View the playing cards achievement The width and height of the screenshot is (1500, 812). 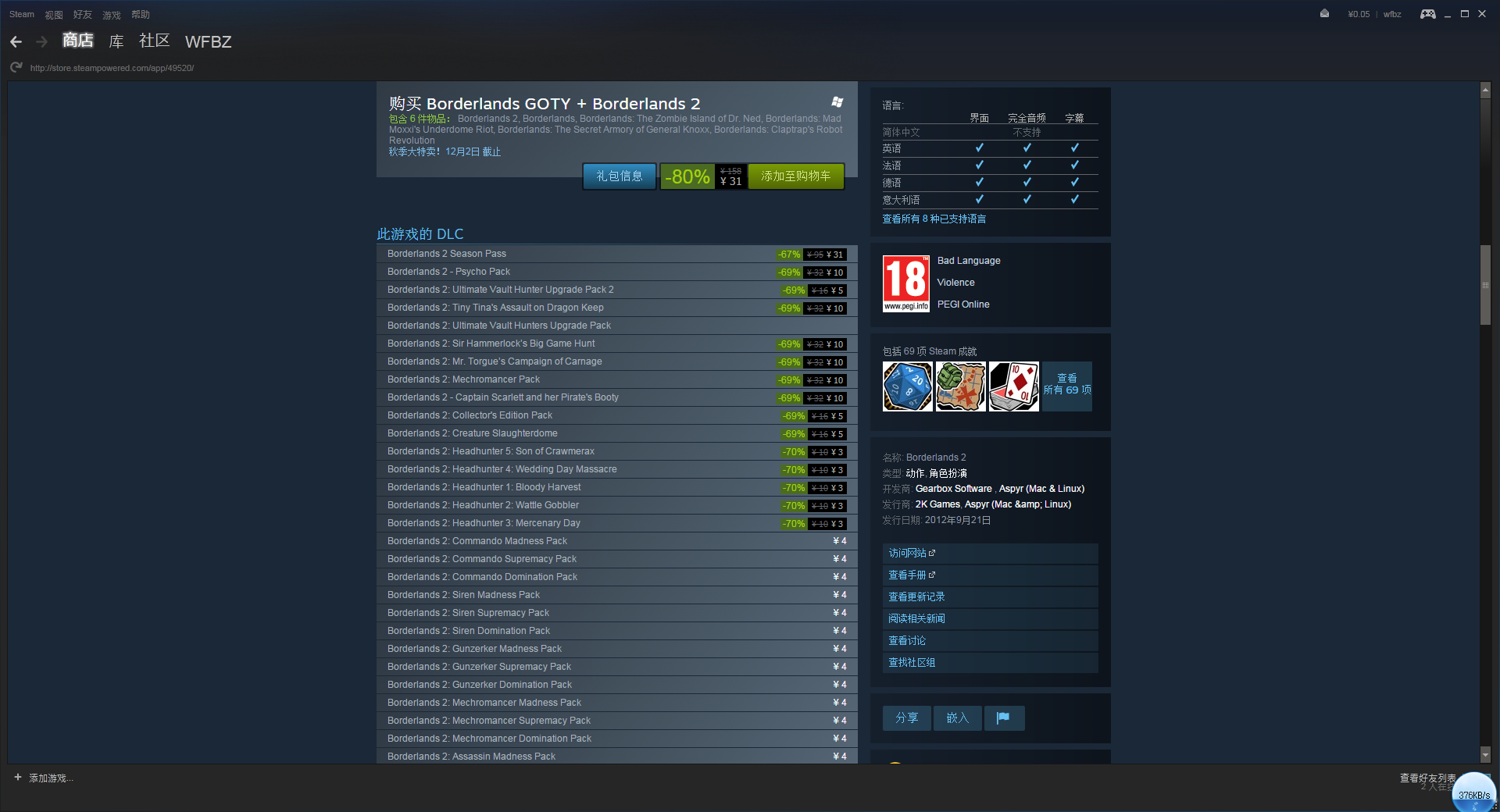coord(1013,386)
